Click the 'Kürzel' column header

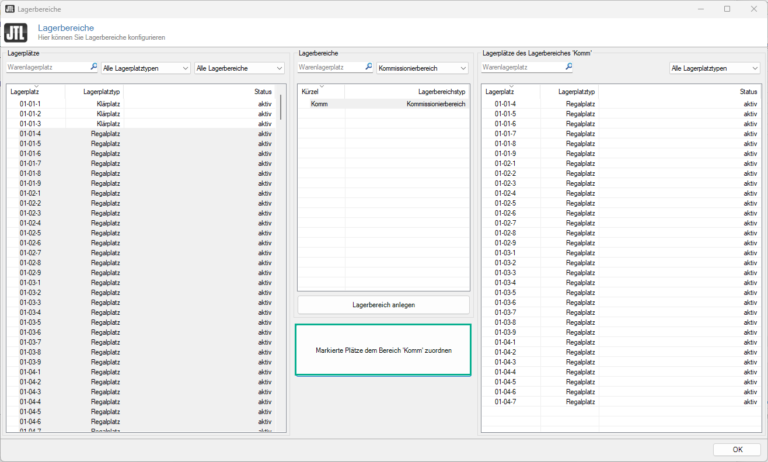click(x=310, y=91)
